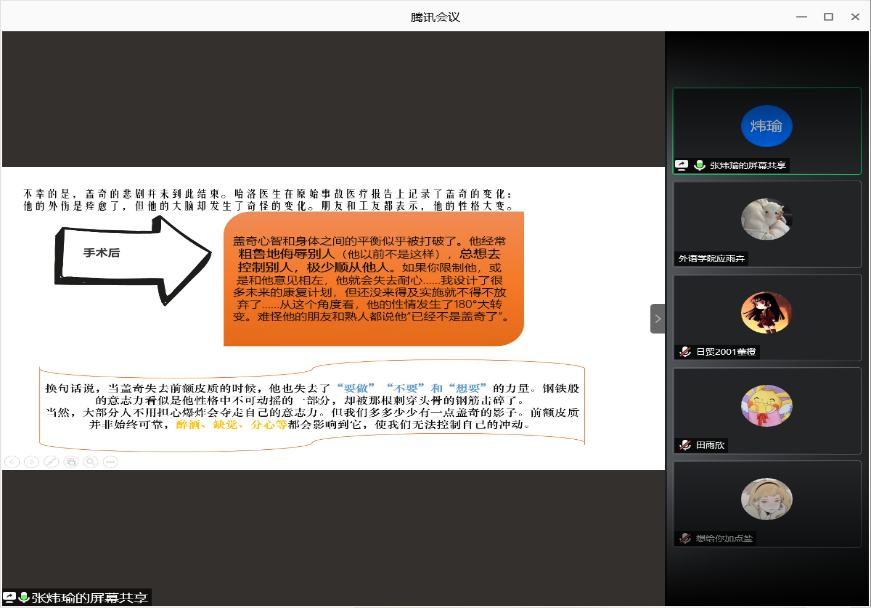Viewport: 871px width, 608px height.
Task: Click the screen share icon in 张炜瑜's tile
Action: (x=682, y=165)
